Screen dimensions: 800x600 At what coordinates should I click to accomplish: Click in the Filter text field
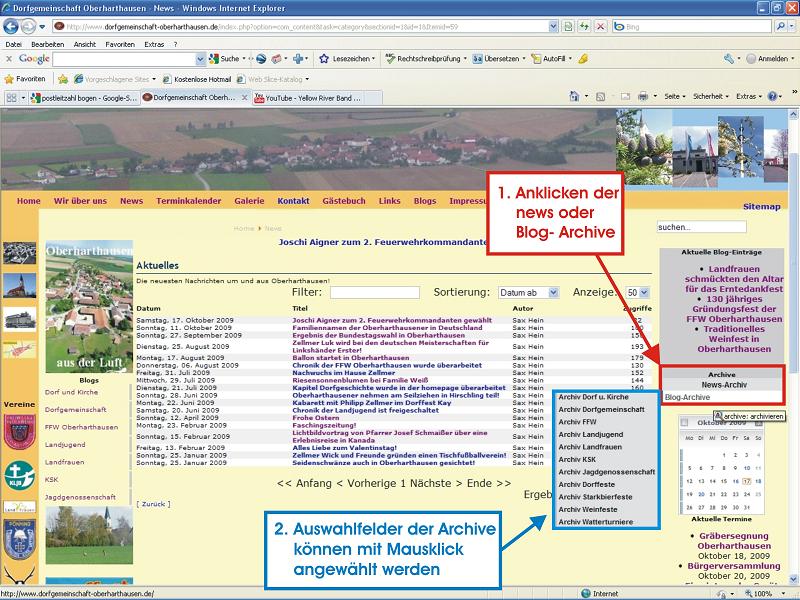click(374, 292)
